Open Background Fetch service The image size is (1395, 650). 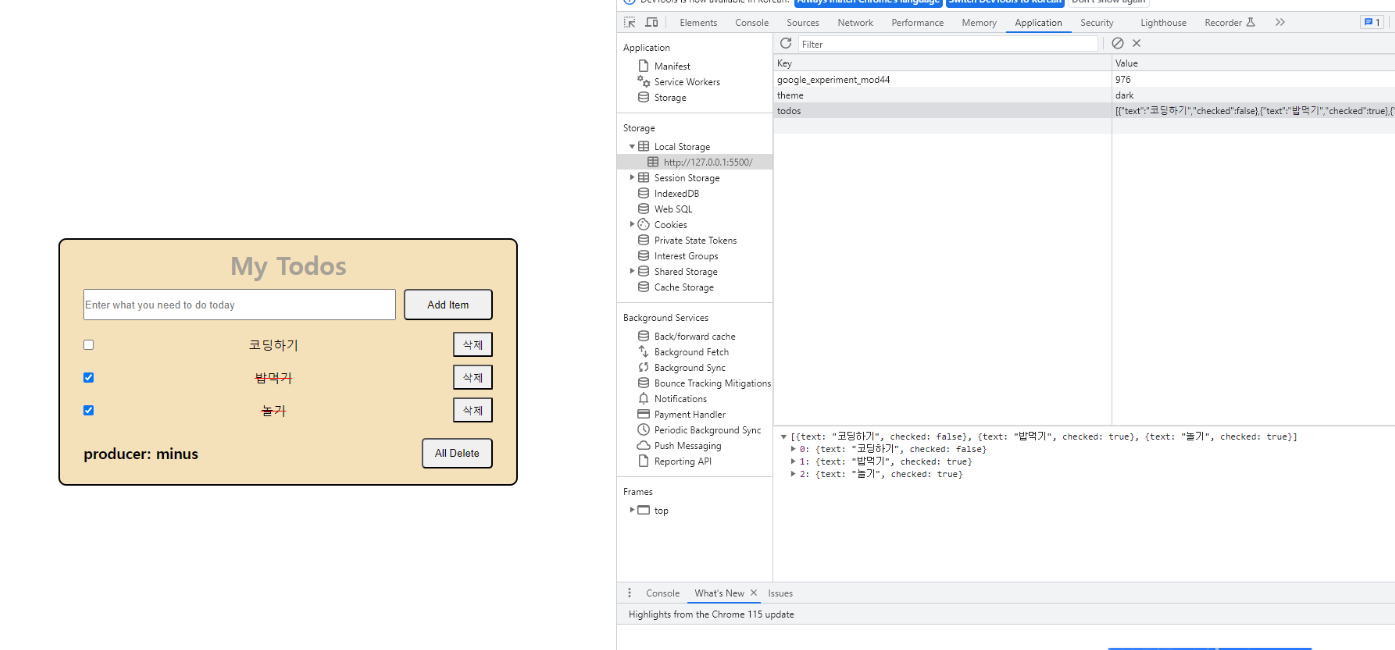tap(691, 352)
